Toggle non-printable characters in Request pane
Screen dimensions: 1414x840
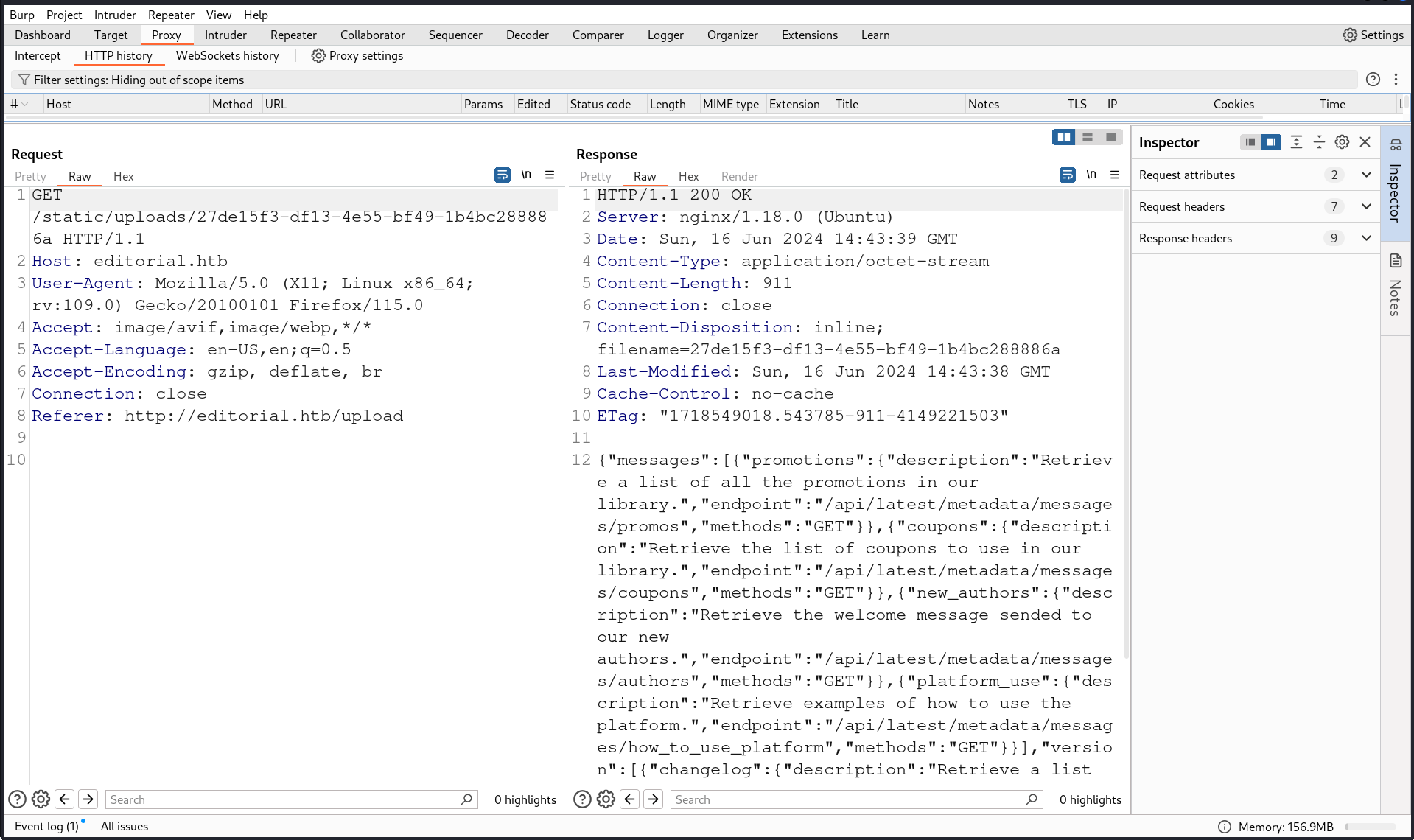click(526, 175)
